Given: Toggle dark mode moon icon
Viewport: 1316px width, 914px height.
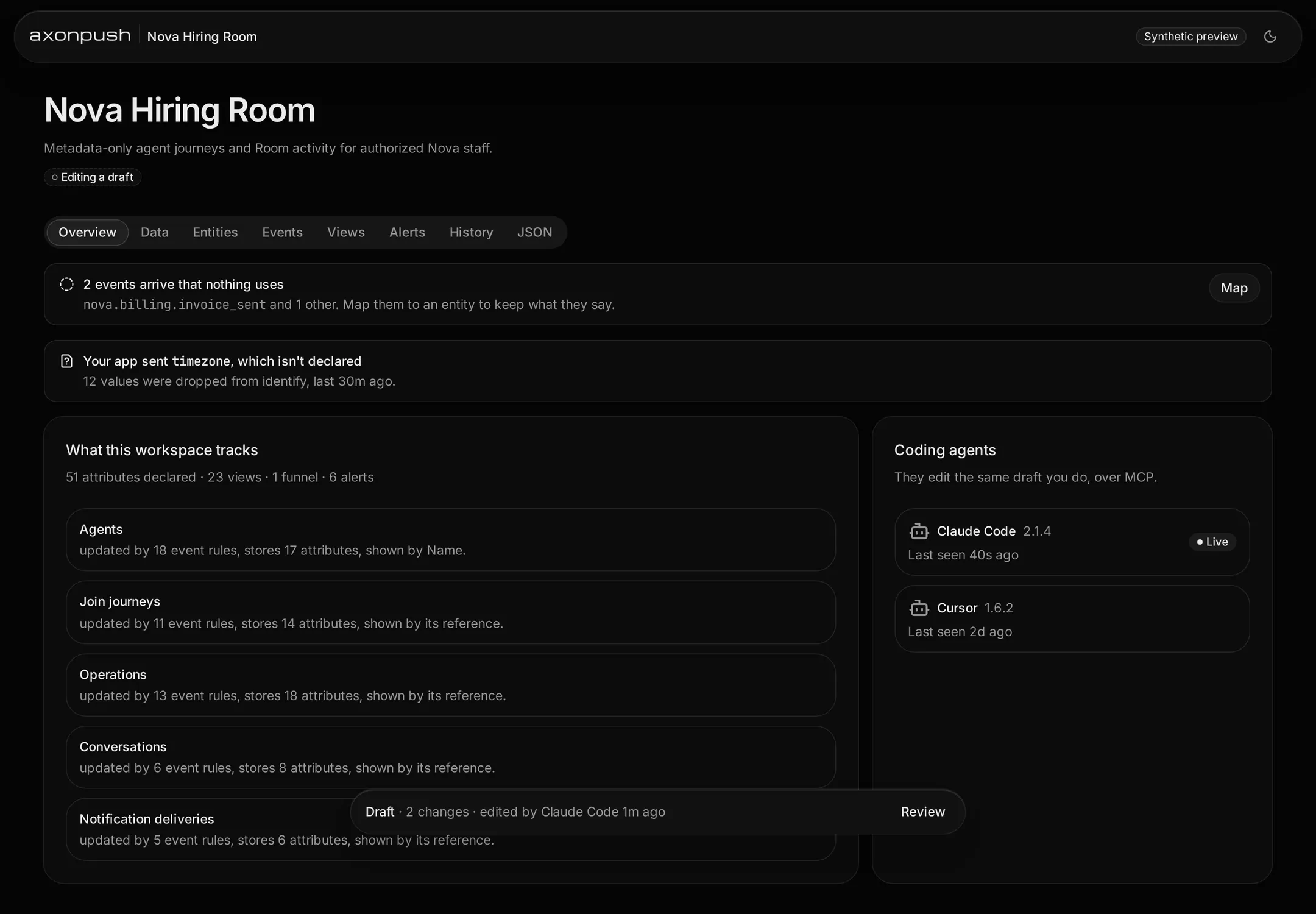Looking at the screenshot, I should click(1270, 37).
